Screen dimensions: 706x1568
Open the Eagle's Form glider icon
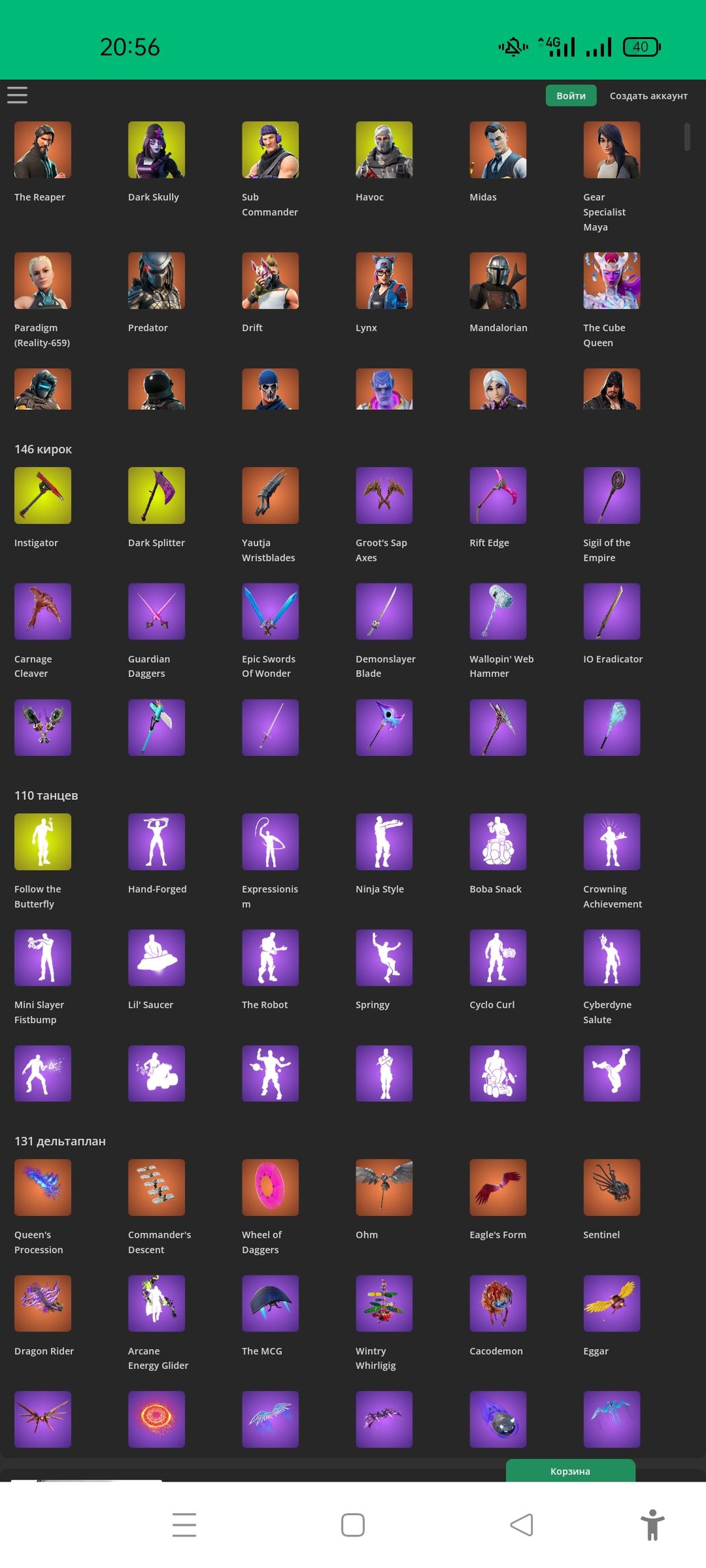pyautogui.click(x=498, y=1188)
